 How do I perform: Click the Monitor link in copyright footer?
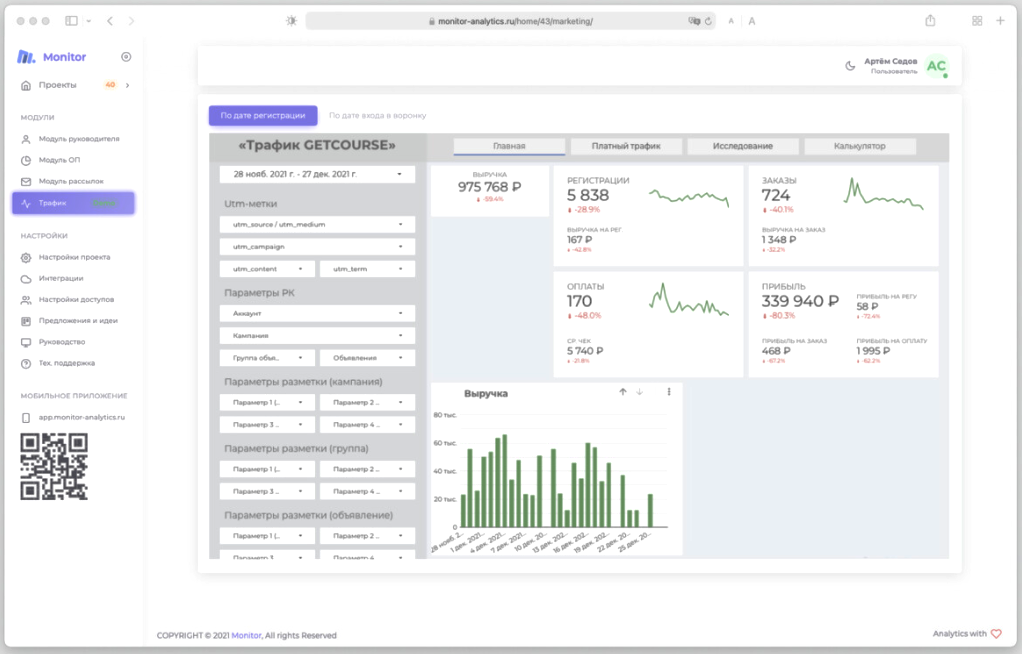point(246,636)
